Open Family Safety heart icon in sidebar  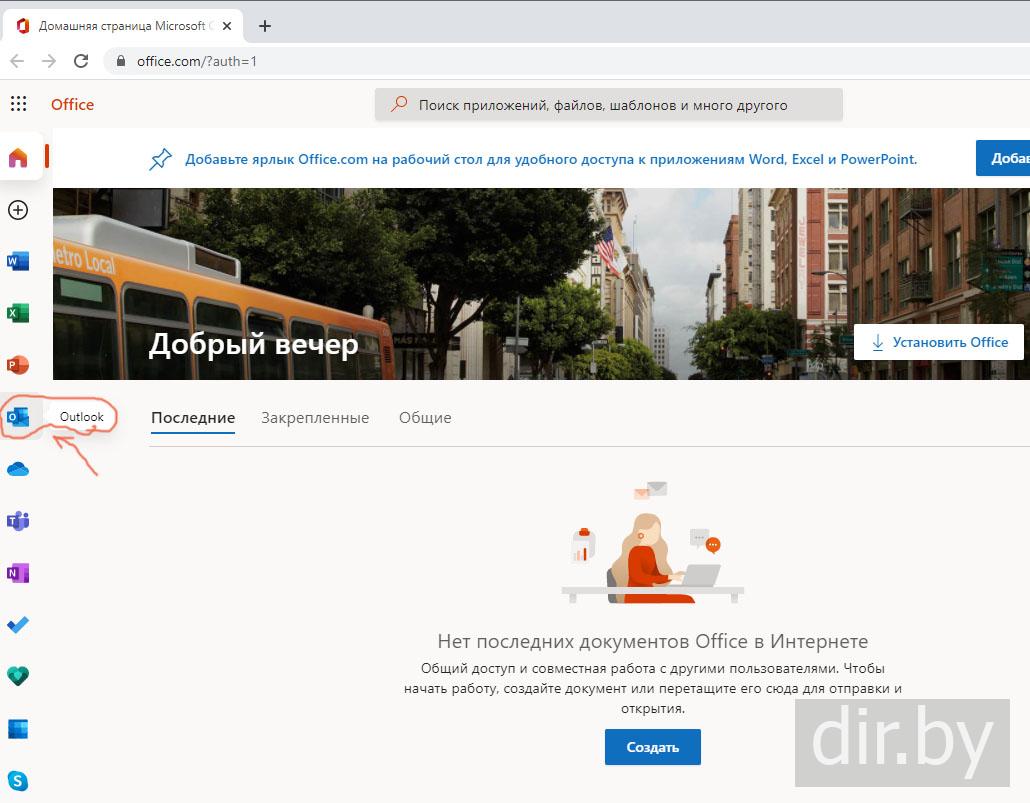click(18, 676)
